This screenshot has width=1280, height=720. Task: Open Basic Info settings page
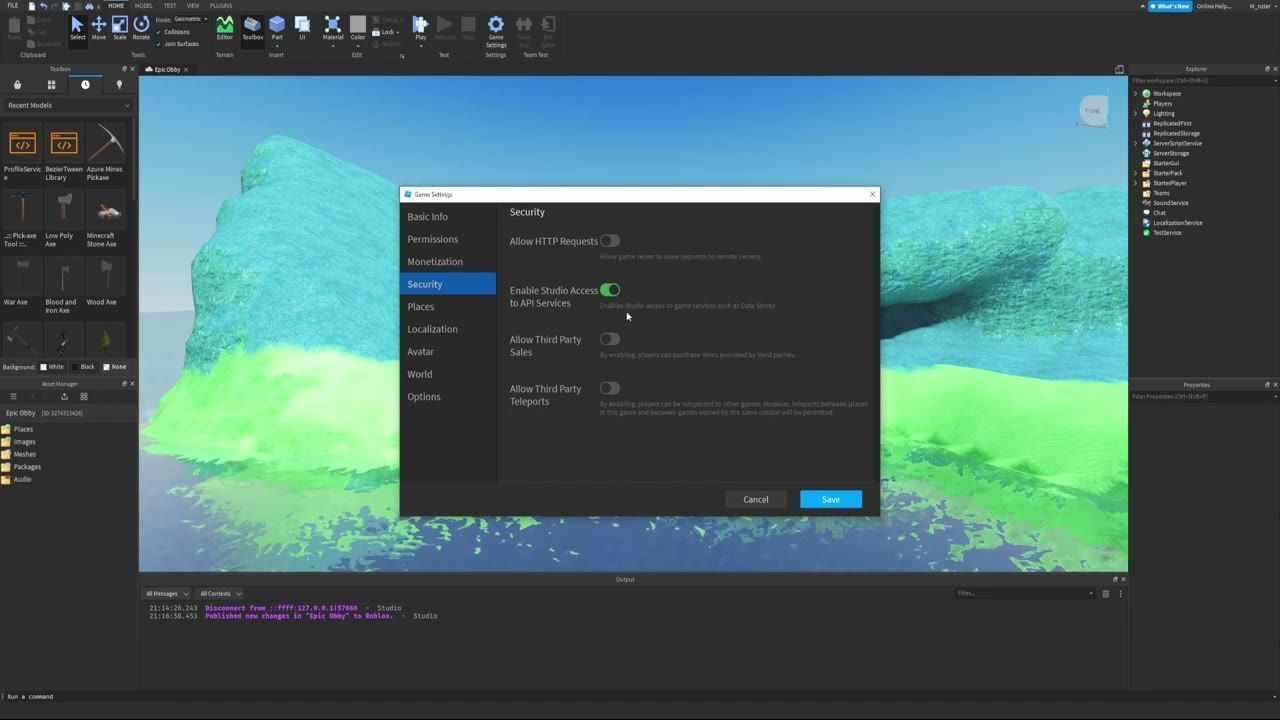coord(448,217)
